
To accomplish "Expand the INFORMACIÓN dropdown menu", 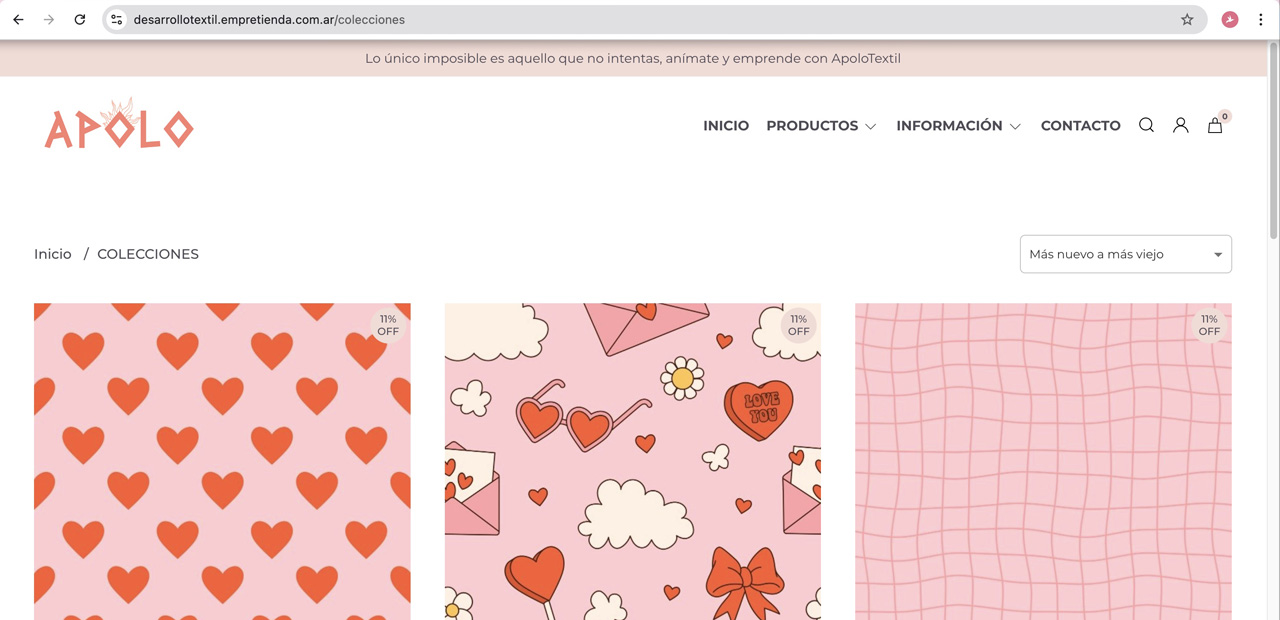I will pyautogui.click(x=958, y=126).
